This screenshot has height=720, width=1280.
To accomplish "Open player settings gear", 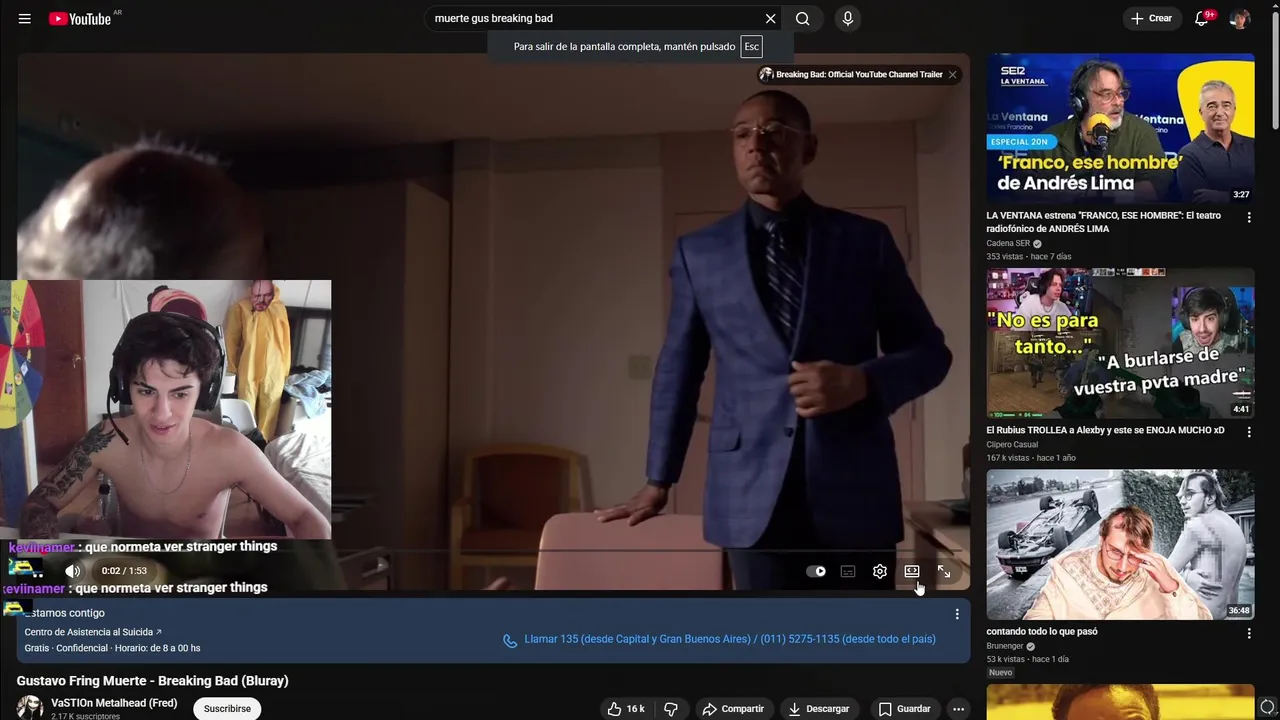I will 880,571.
